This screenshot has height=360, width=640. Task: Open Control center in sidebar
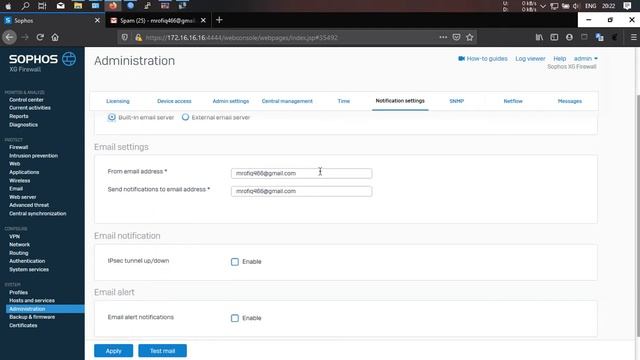coord(26,100)
